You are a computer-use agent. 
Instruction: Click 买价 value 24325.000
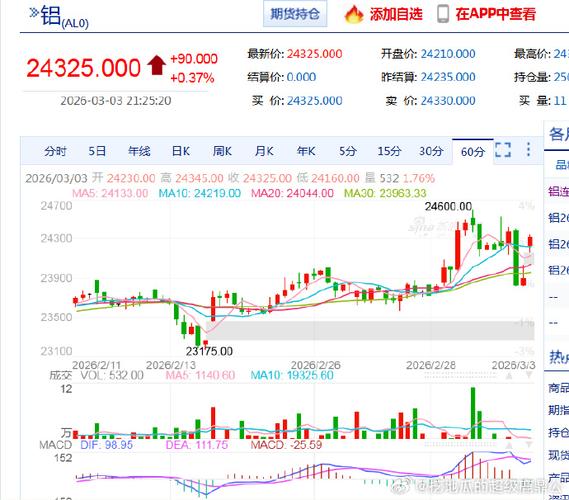click(x=315, y=101)
